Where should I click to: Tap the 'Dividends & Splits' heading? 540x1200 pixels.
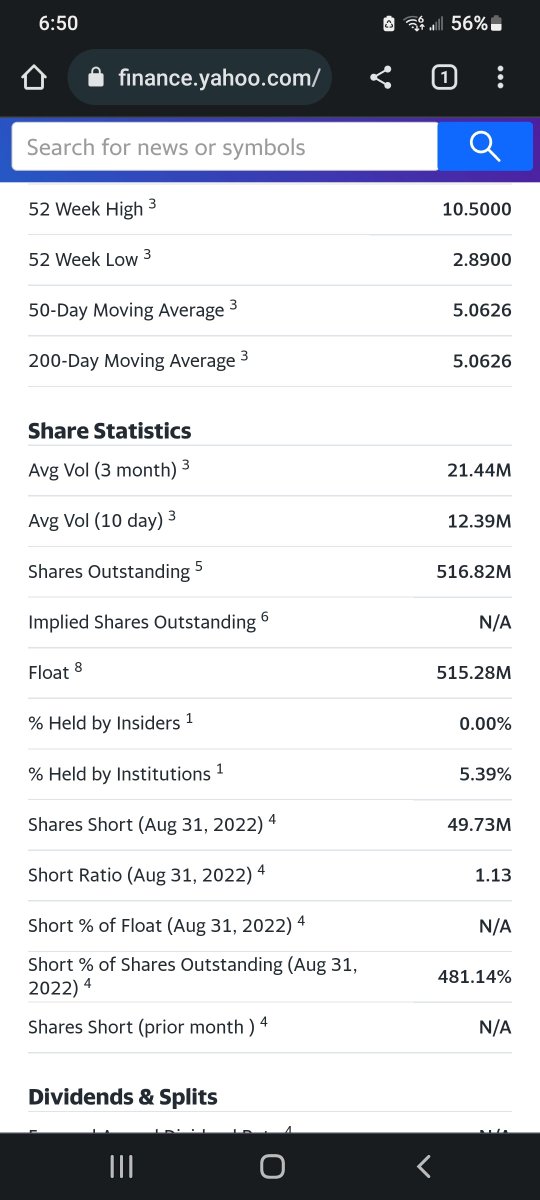[123, 1097]
